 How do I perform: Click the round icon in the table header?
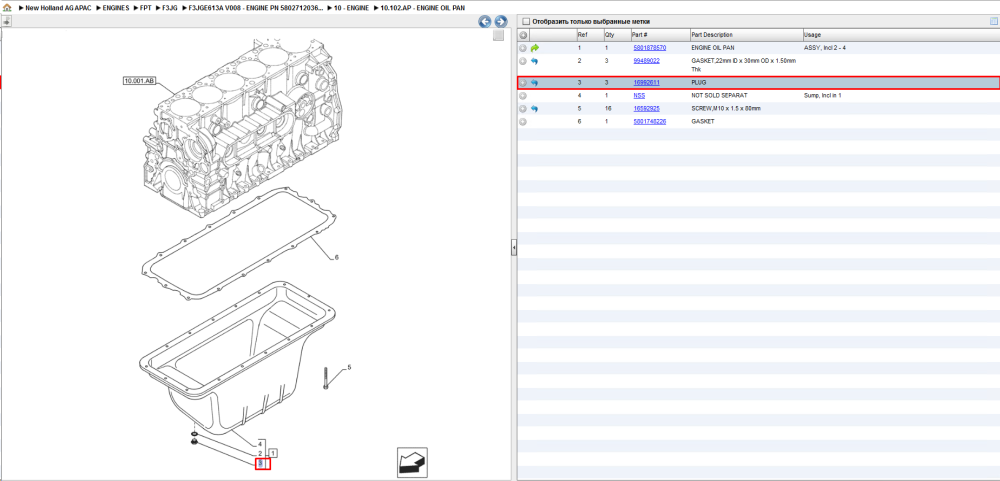523,35
